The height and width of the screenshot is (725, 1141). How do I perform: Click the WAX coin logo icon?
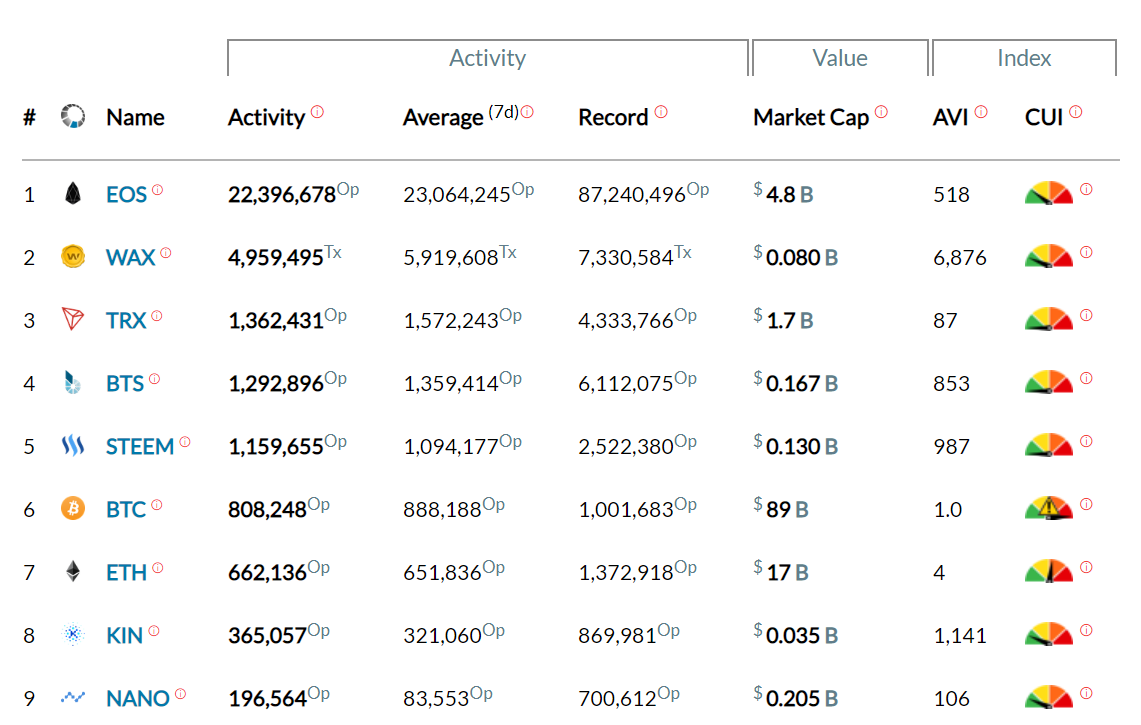coord(72,257)
